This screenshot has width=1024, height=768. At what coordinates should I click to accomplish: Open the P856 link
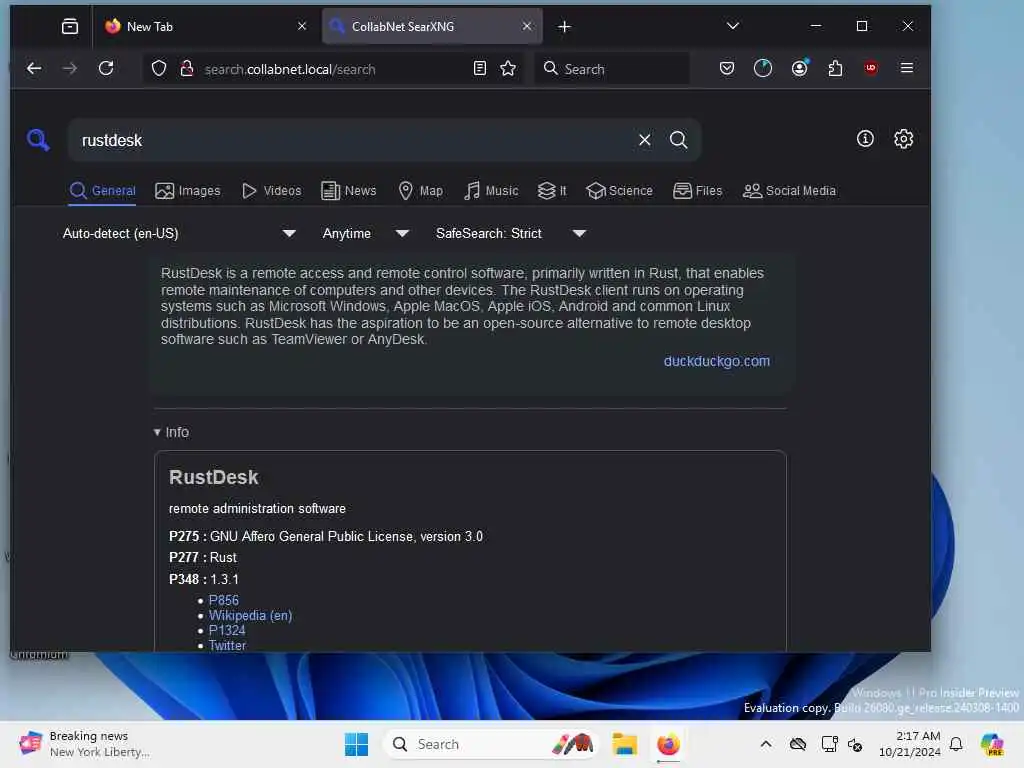pos(223,600)
